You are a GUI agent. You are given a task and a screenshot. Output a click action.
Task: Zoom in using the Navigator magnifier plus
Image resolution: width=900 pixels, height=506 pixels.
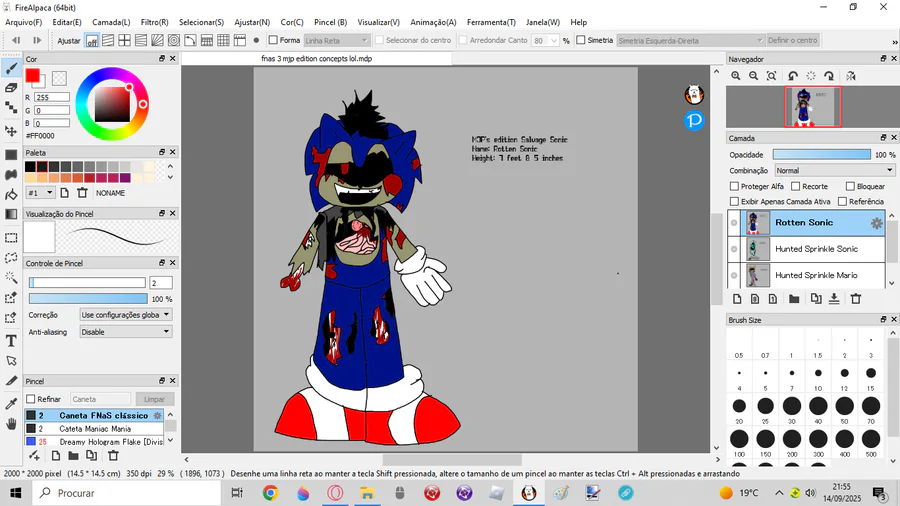click(735, 76)
